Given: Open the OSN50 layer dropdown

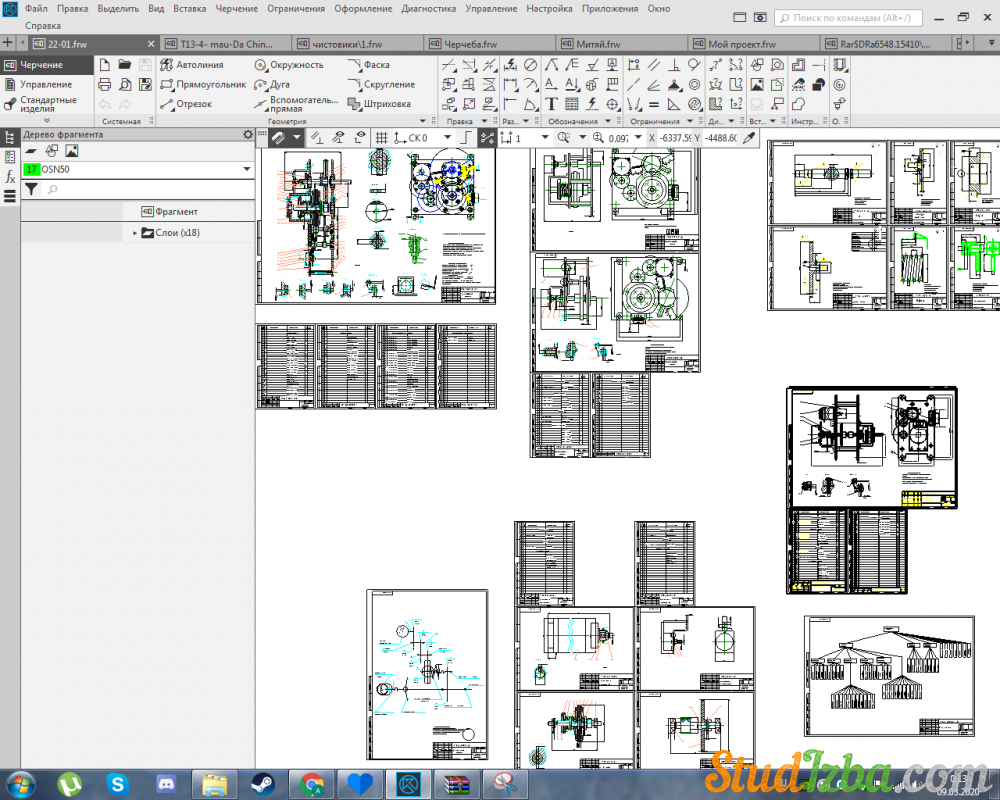Looking at the screenshot, I should coord(247,170).
